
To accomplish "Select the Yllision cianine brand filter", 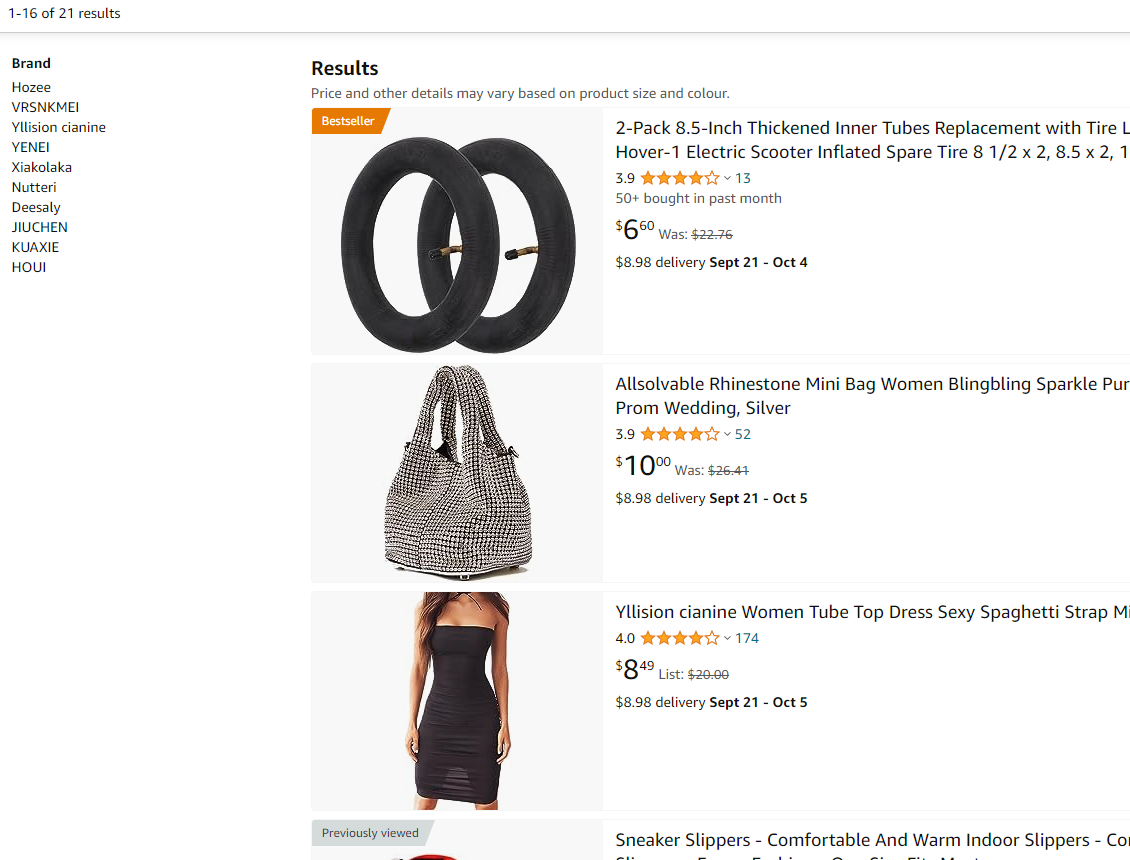I will tap(58, 127).
